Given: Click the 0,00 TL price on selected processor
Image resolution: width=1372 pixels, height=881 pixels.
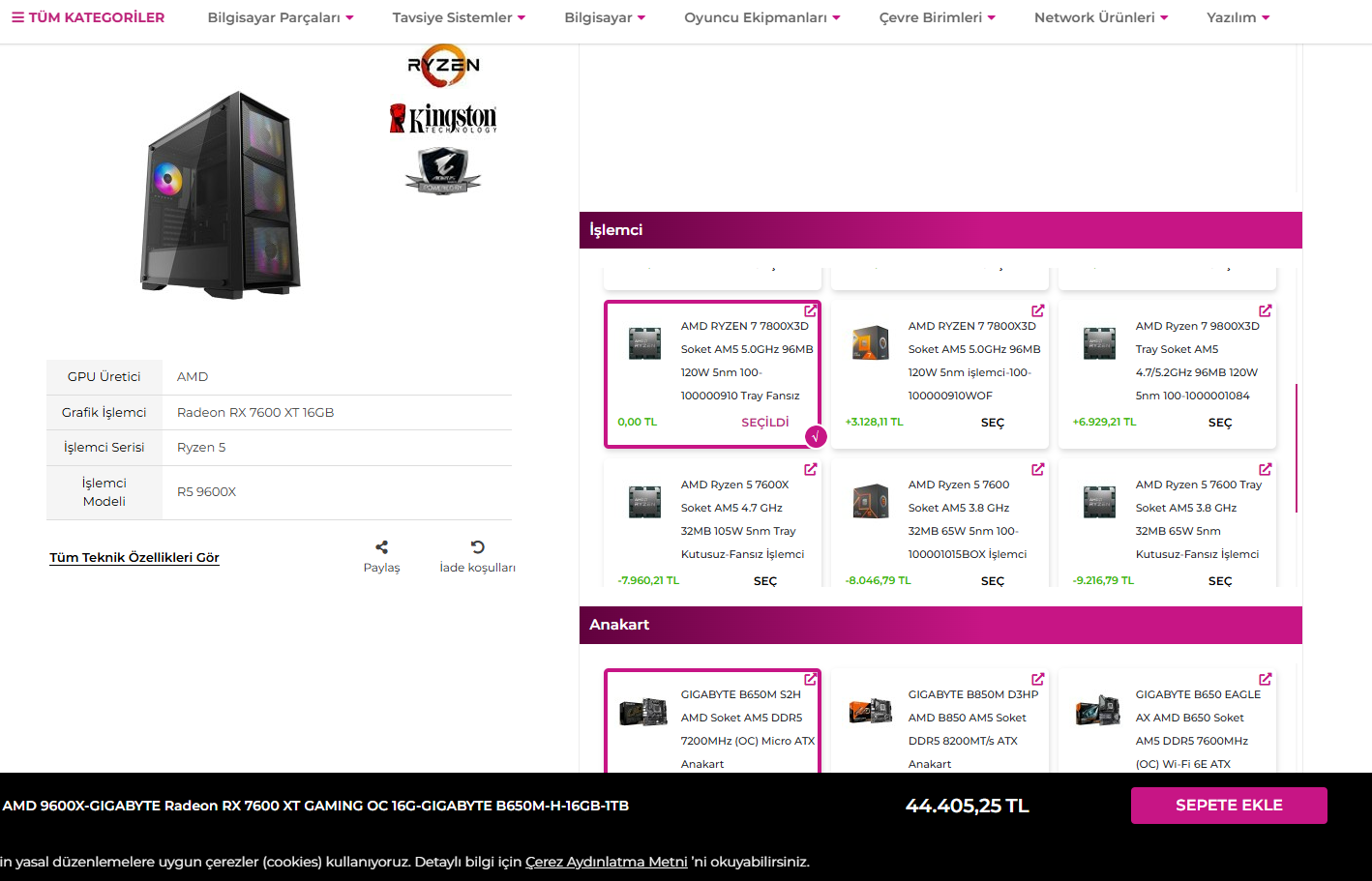Looking at the screenshot, I should pyautogui.click(x=637, y=423).
